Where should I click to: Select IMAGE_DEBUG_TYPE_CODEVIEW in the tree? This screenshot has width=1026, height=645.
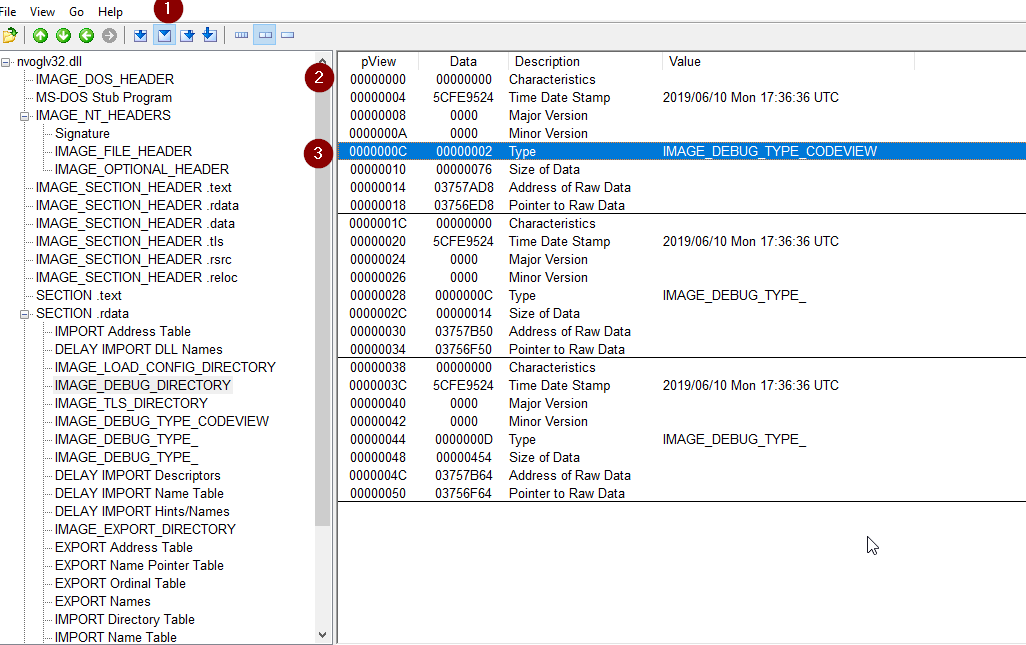162,421
